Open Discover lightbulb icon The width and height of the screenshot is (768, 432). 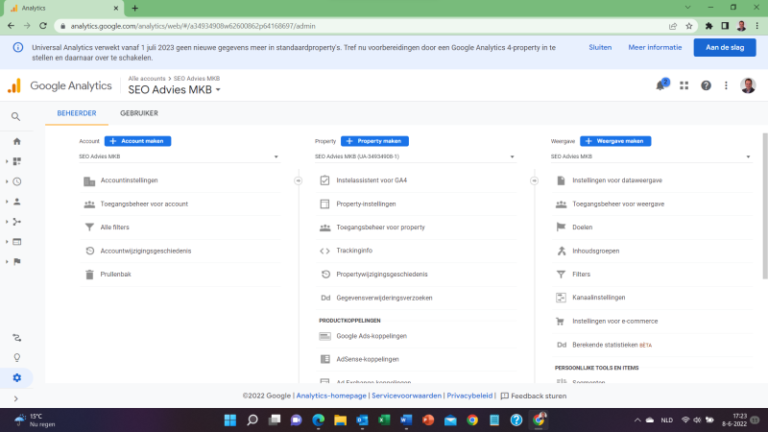tap(17, 358)
